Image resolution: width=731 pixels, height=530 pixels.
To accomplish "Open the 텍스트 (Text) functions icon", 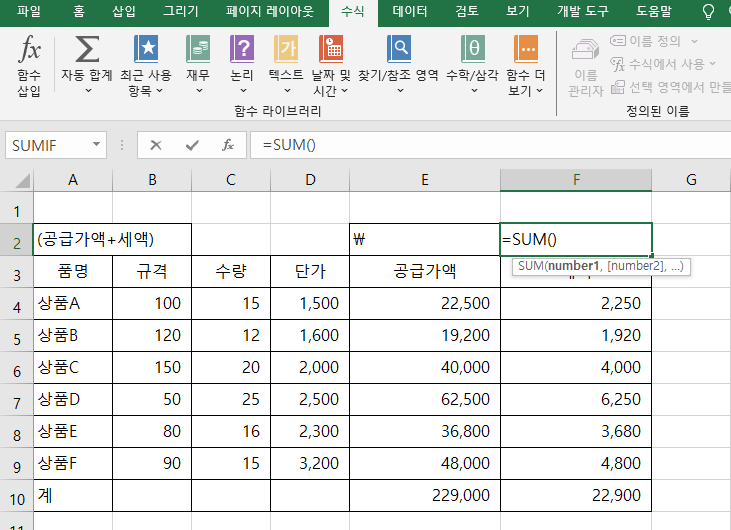I will point(286,49).
